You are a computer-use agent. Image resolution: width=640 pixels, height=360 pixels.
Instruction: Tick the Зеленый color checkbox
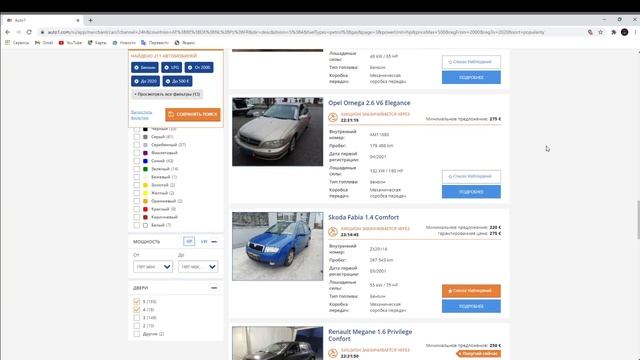[137, 169]
